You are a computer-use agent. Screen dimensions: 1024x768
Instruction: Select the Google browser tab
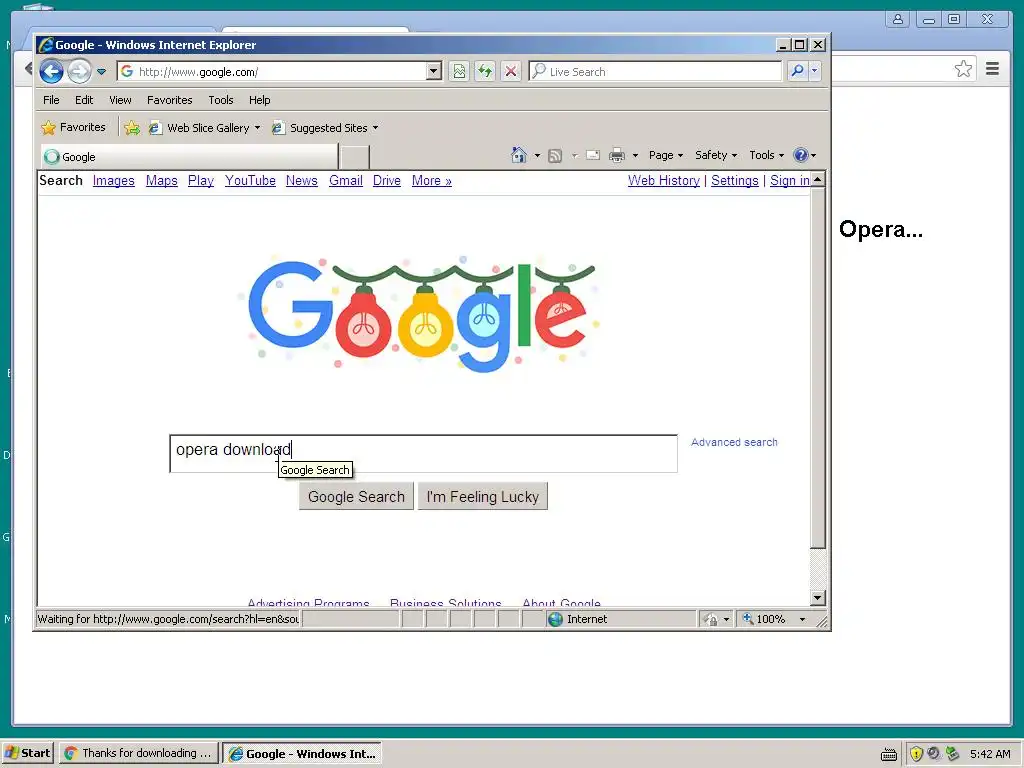(189, 157)
